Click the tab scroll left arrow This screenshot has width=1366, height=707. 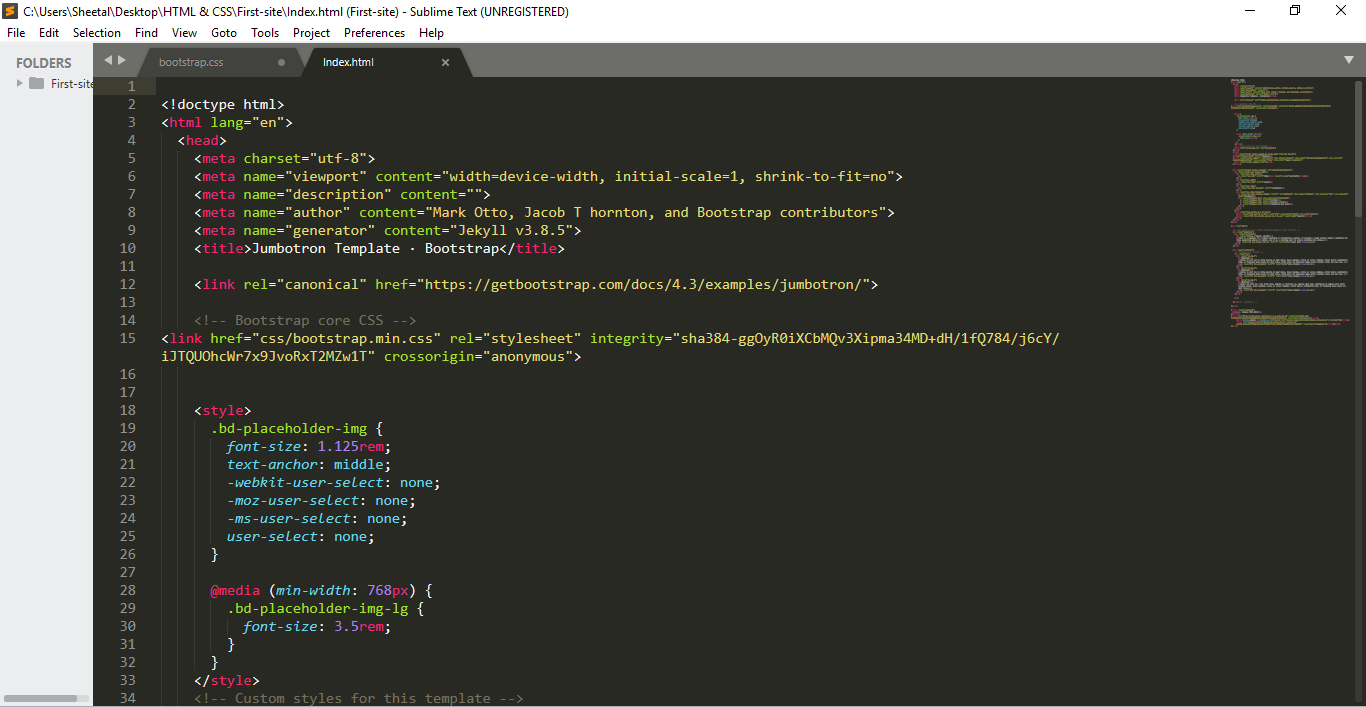click(x=108, y=60)
